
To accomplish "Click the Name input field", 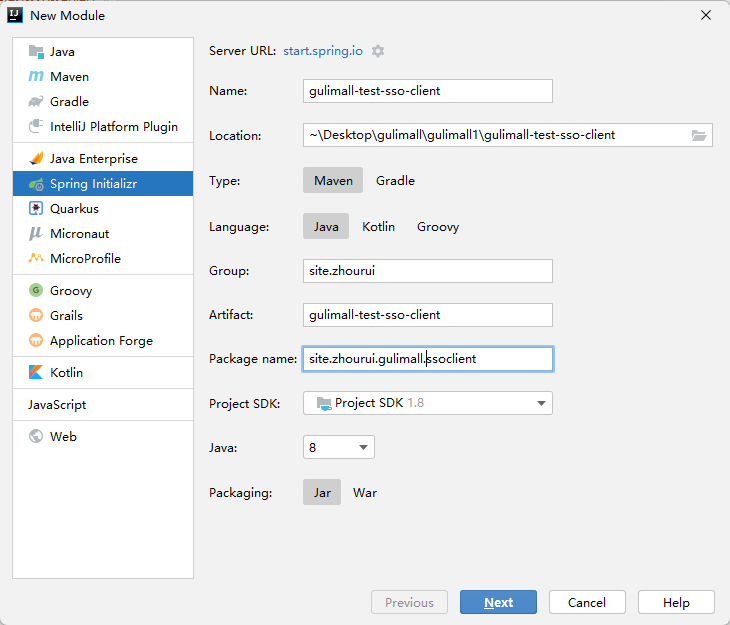I will [428, 91].
